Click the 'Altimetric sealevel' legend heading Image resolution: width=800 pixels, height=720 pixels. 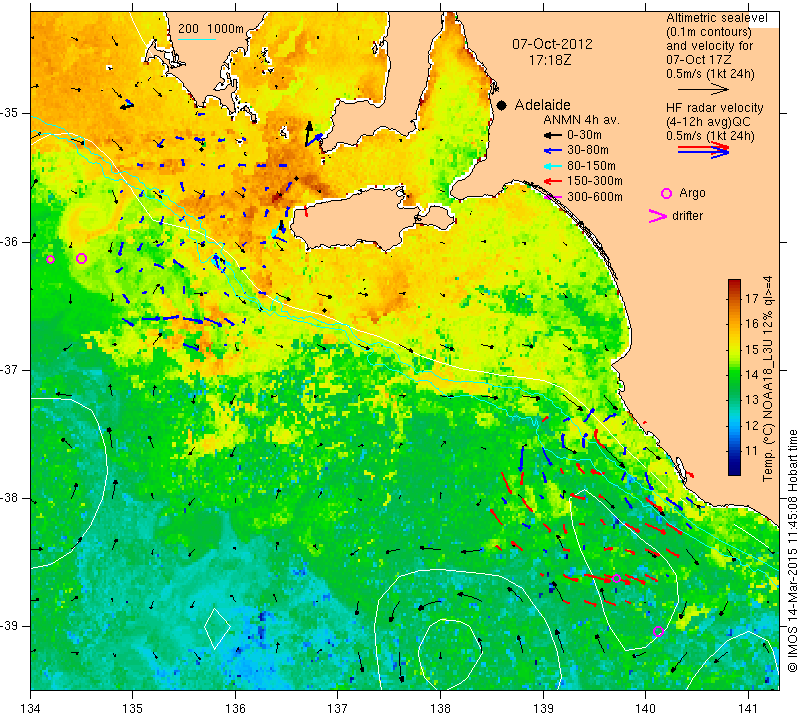(x=716, y=18)
